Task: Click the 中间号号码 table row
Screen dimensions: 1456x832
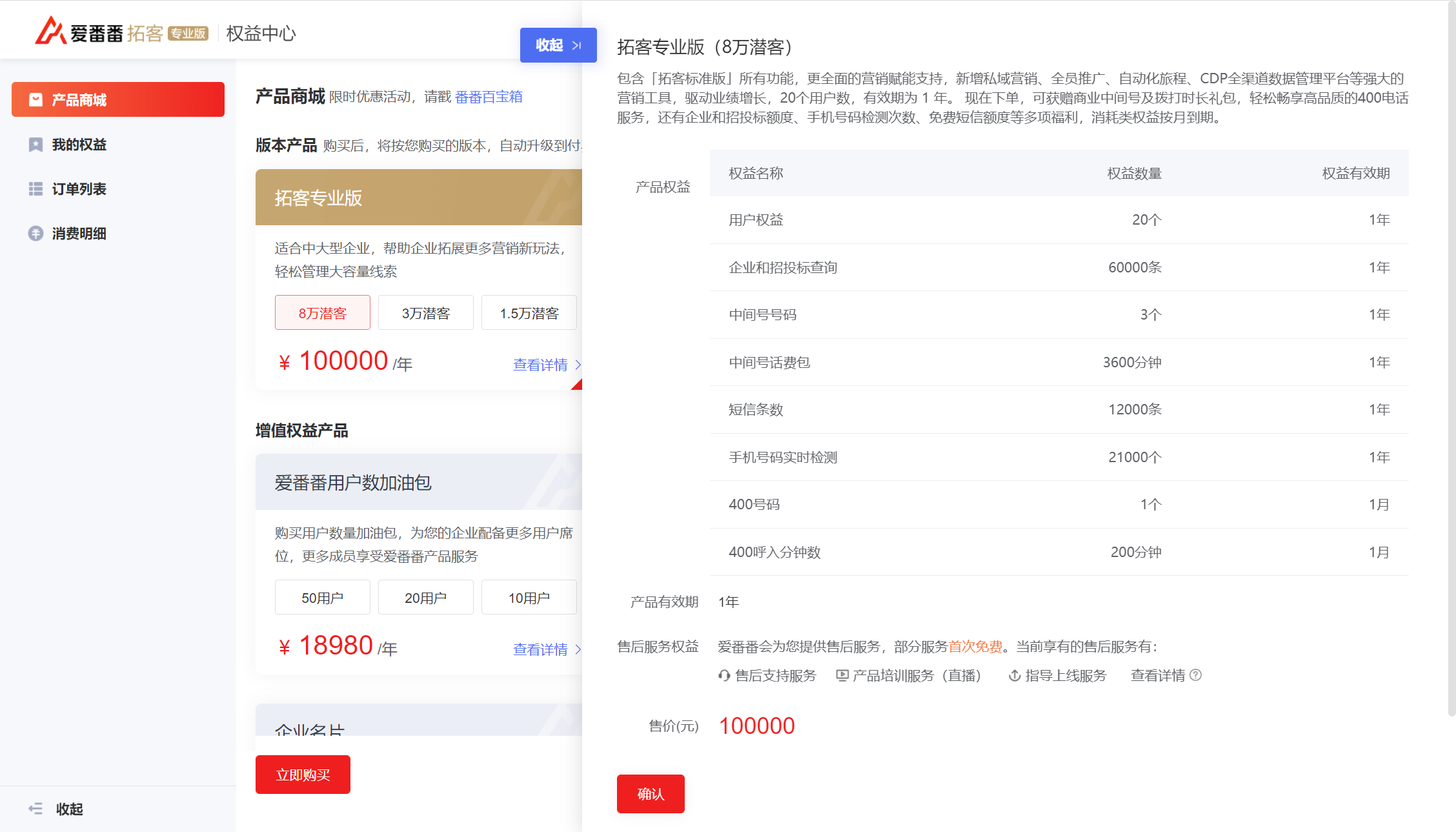Action: [1059, 315]
